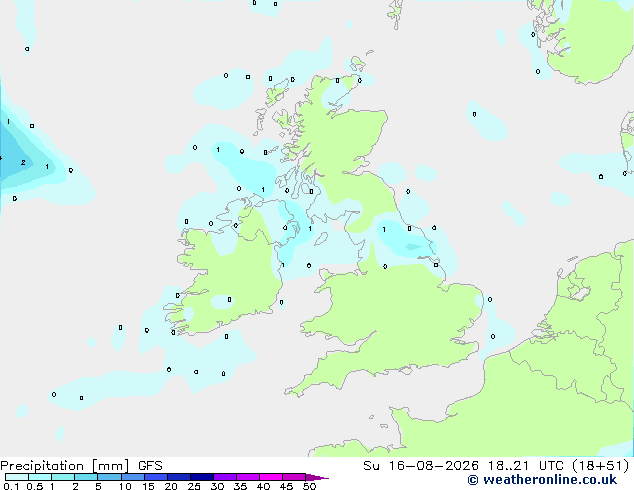This screenshot has height=490, width=634.
Task: Click the legend scale label '20'
Action: pyautogui.click(x=171, y=486)
